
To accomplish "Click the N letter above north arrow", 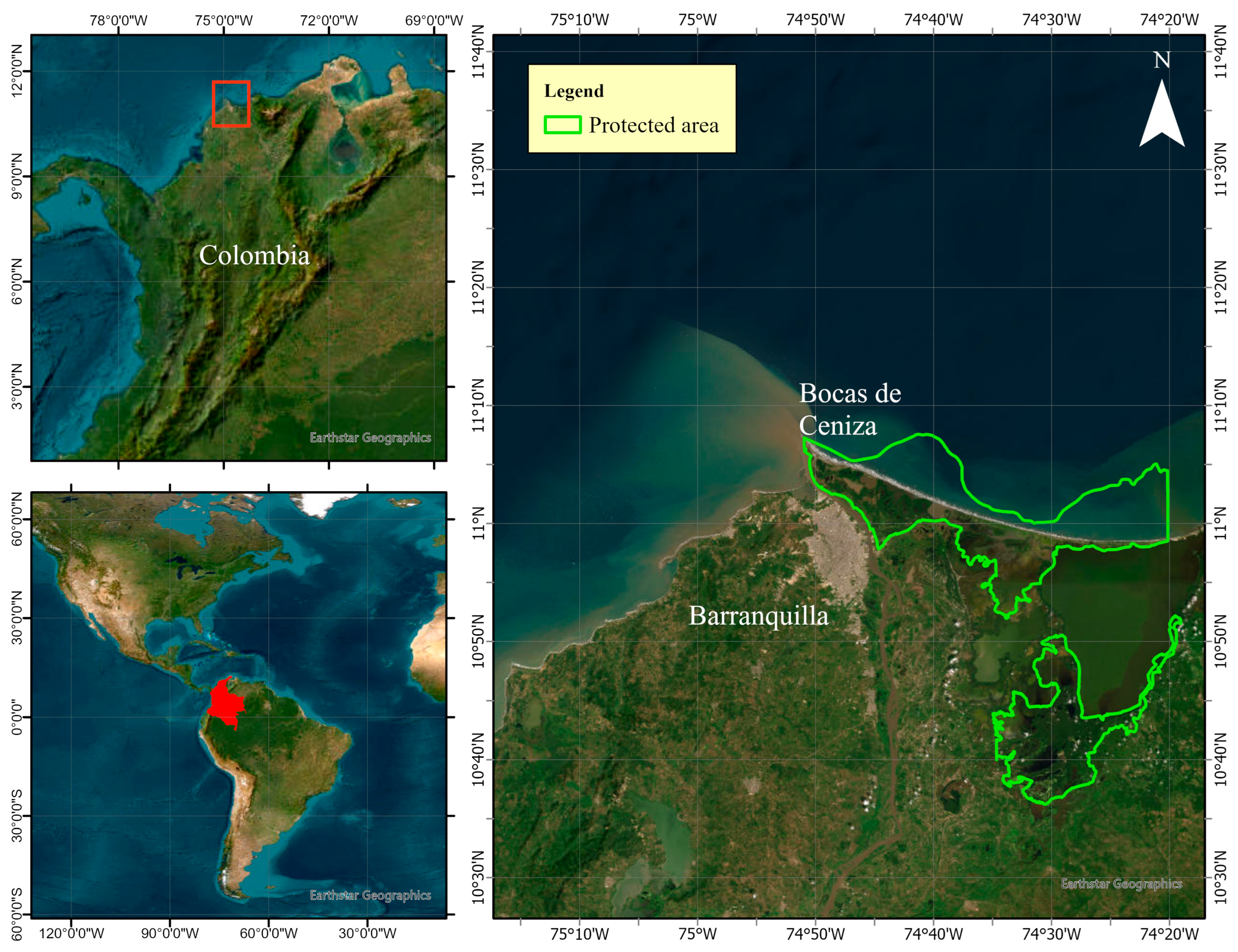I will coord(1162,60).
